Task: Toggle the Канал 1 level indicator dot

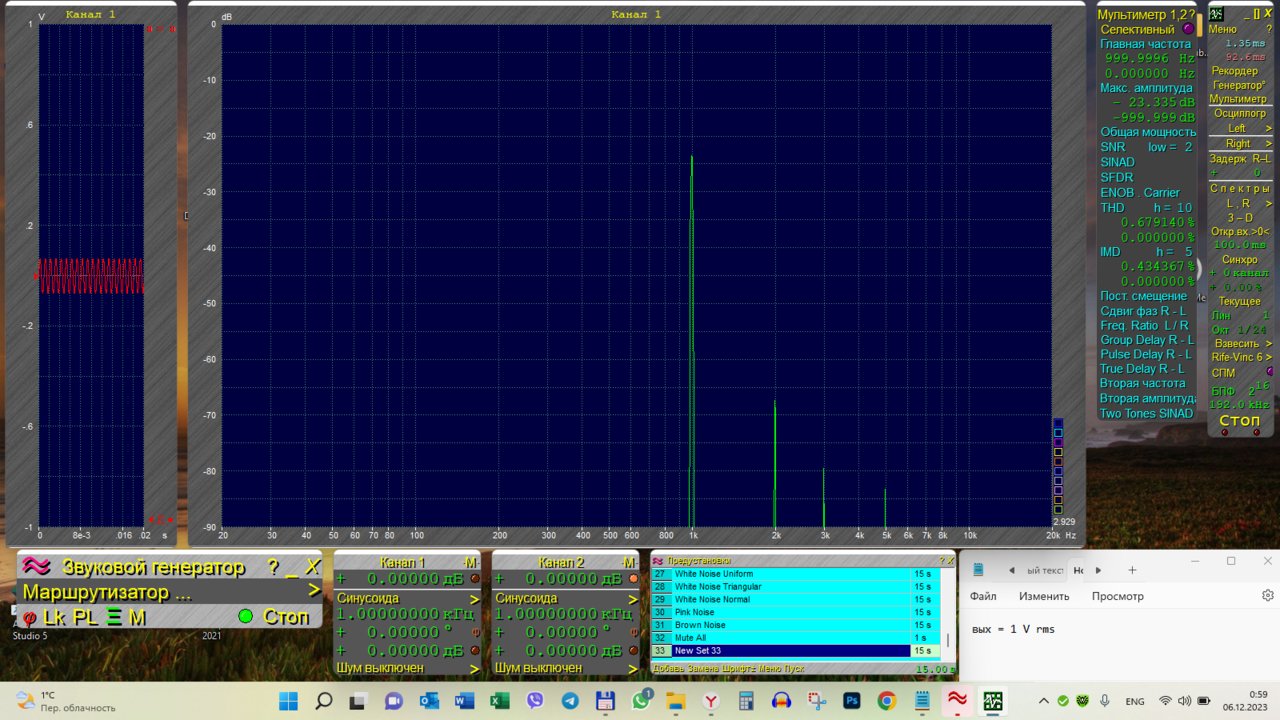Action: 475,579
